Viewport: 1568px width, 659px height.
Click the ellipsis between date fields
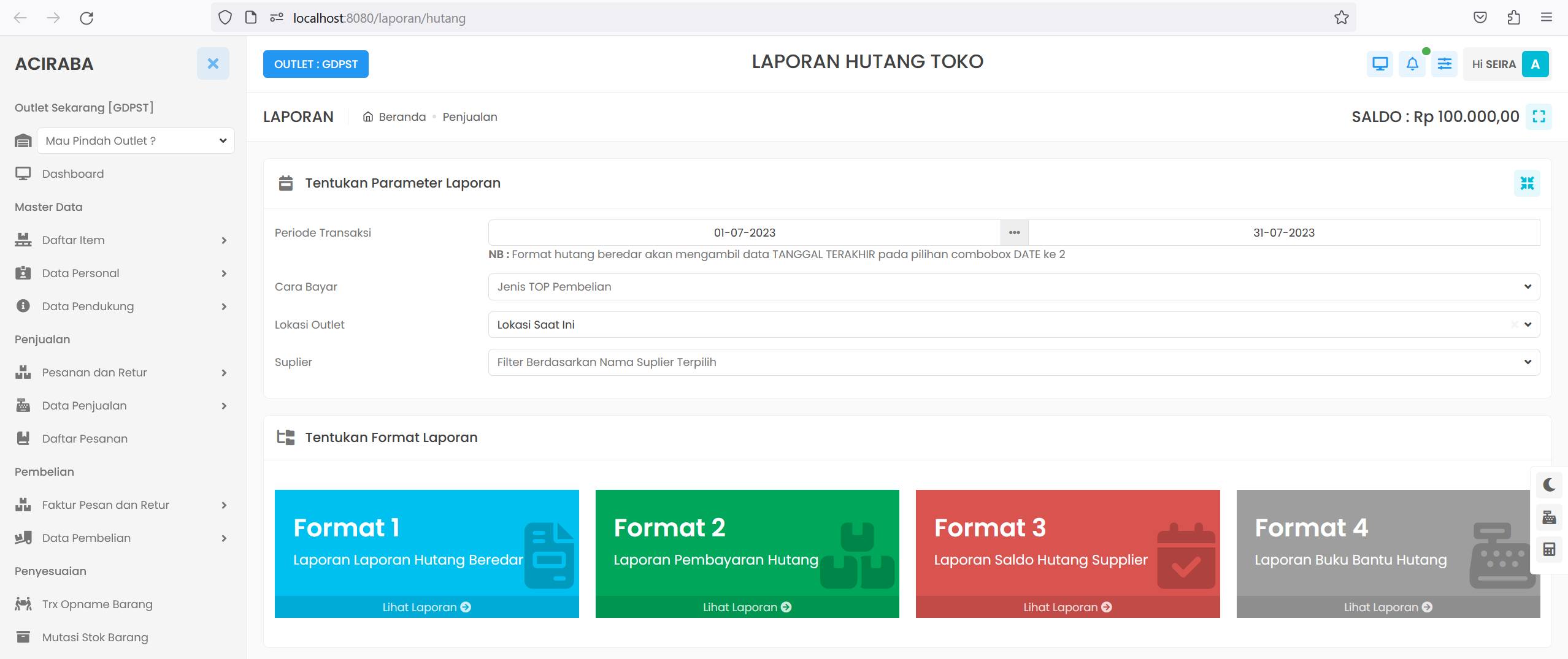[1015, 232]
